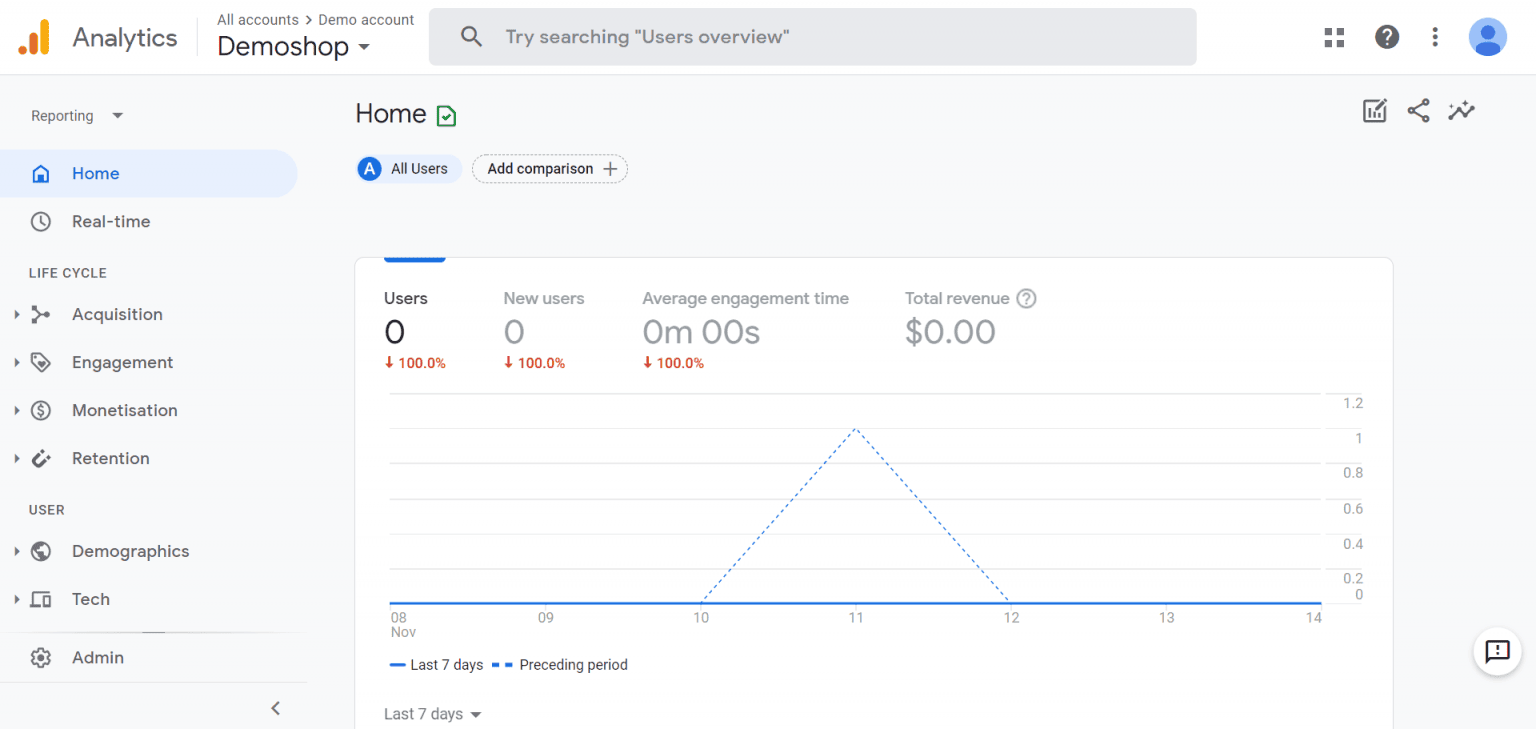The image size is (1536, 729).
Task: Open the Reporting dropdown selector
Action: pyautogui.click(x=77, y=116)
